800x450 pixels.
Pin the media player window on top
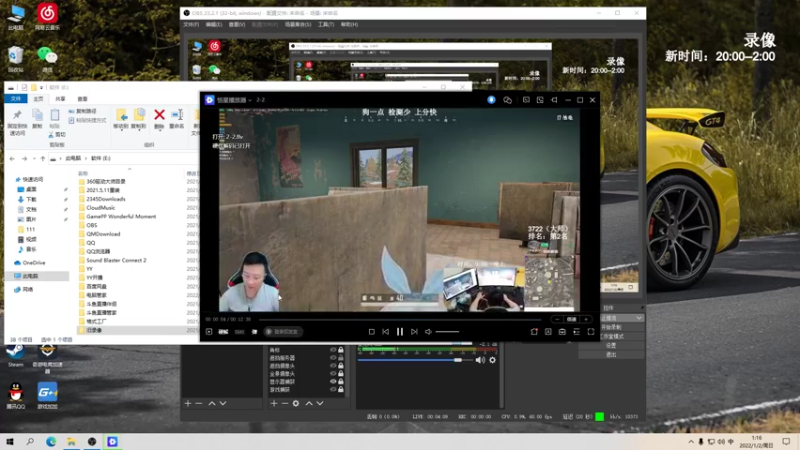click(x=554, y=100)
